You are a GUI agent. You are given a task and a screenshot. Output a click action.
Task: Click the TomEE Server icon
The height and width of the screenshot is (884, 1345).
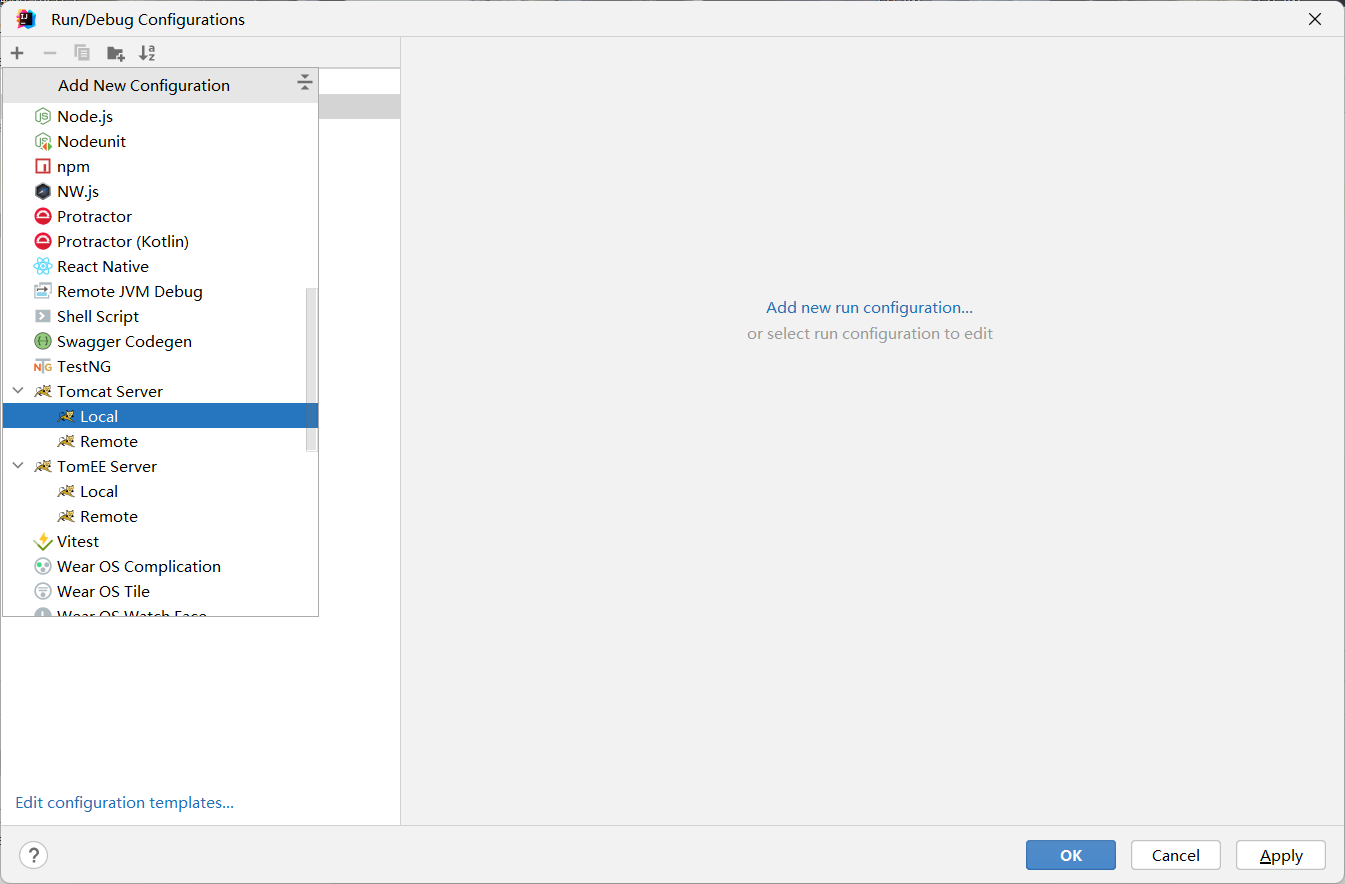coord(43,466)
